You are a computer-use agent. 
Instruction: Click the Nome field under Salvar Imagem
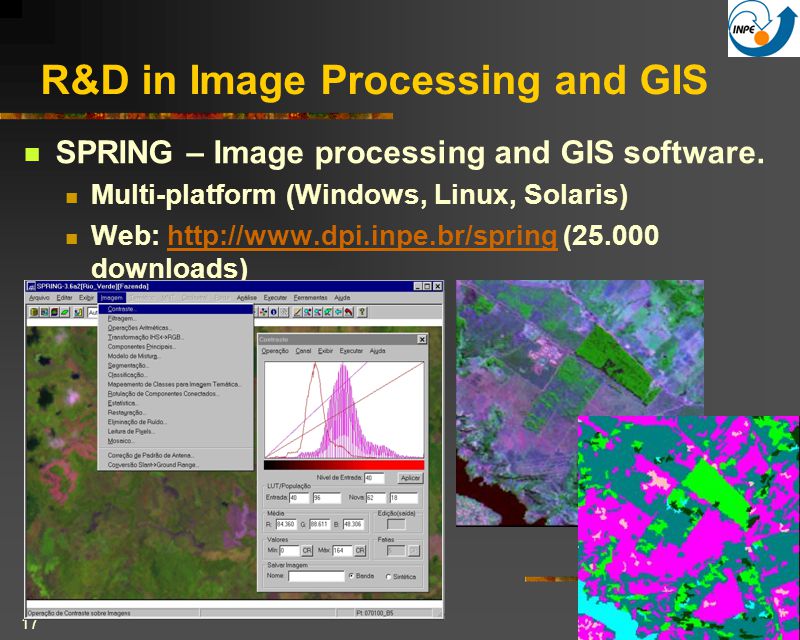pyautogui.click(x=316, y=576)
